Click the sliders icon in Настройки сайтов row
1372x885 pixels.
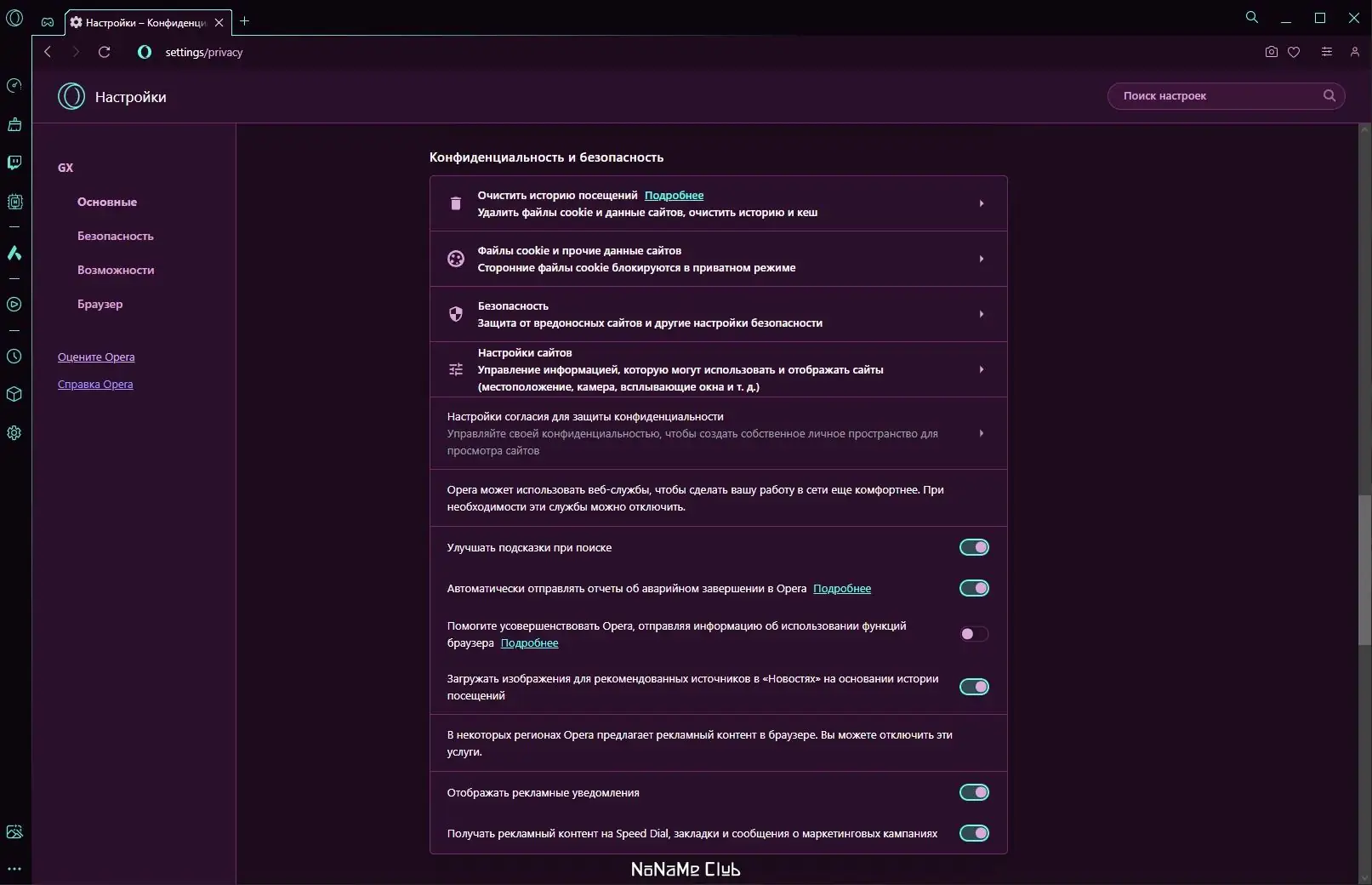456,369
